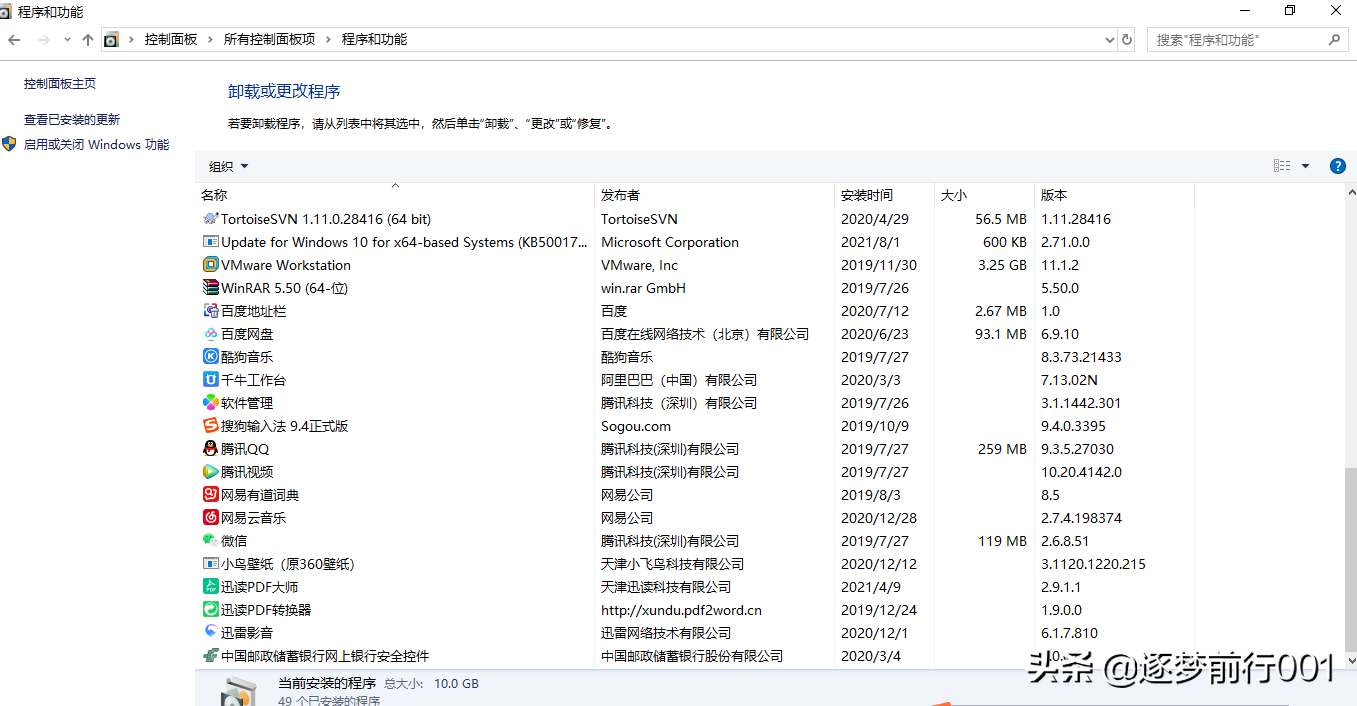Image resolution: width=1357 pixels, height=706 pixels.
Task: Go up one folder level arrow
Action: point(88,40)
